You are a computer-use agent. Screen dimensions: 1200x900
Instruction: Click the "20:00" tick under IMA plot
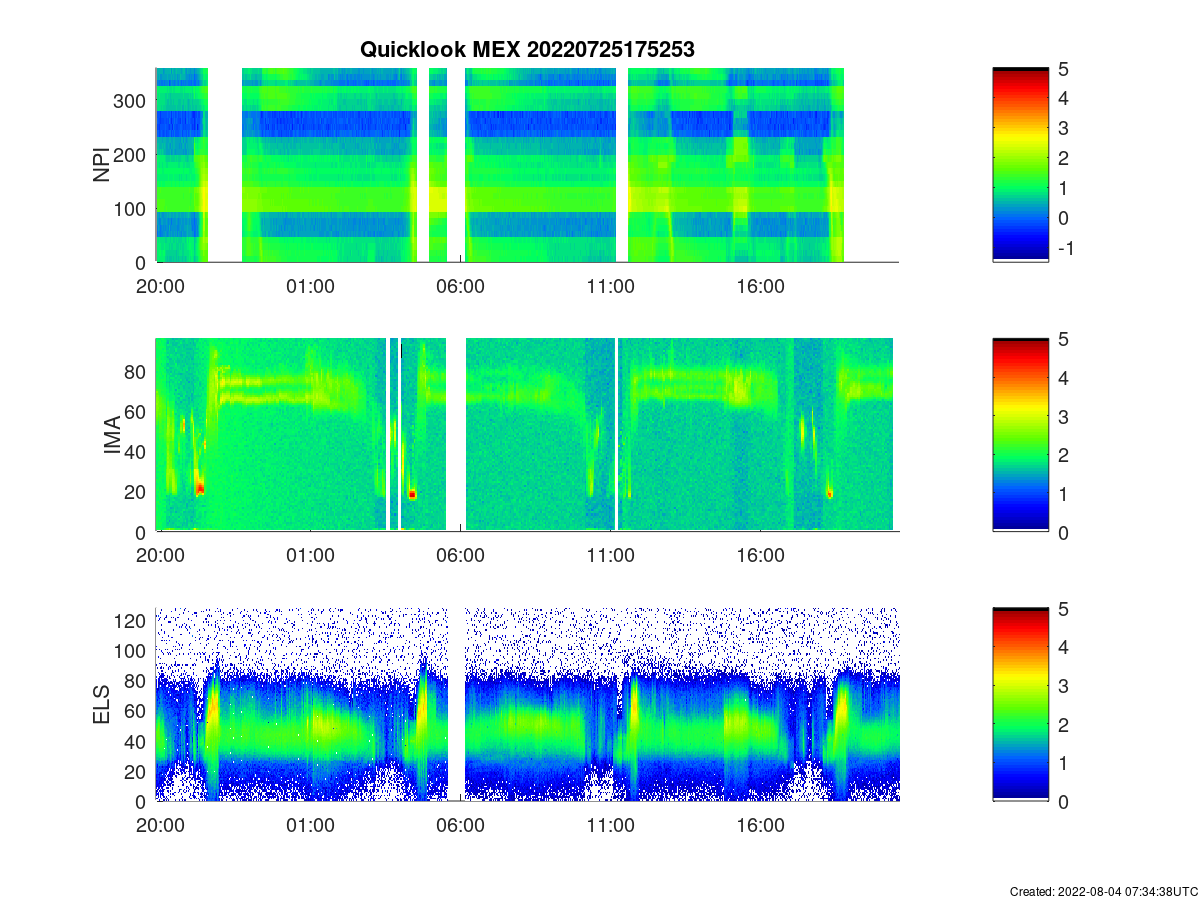160,556
